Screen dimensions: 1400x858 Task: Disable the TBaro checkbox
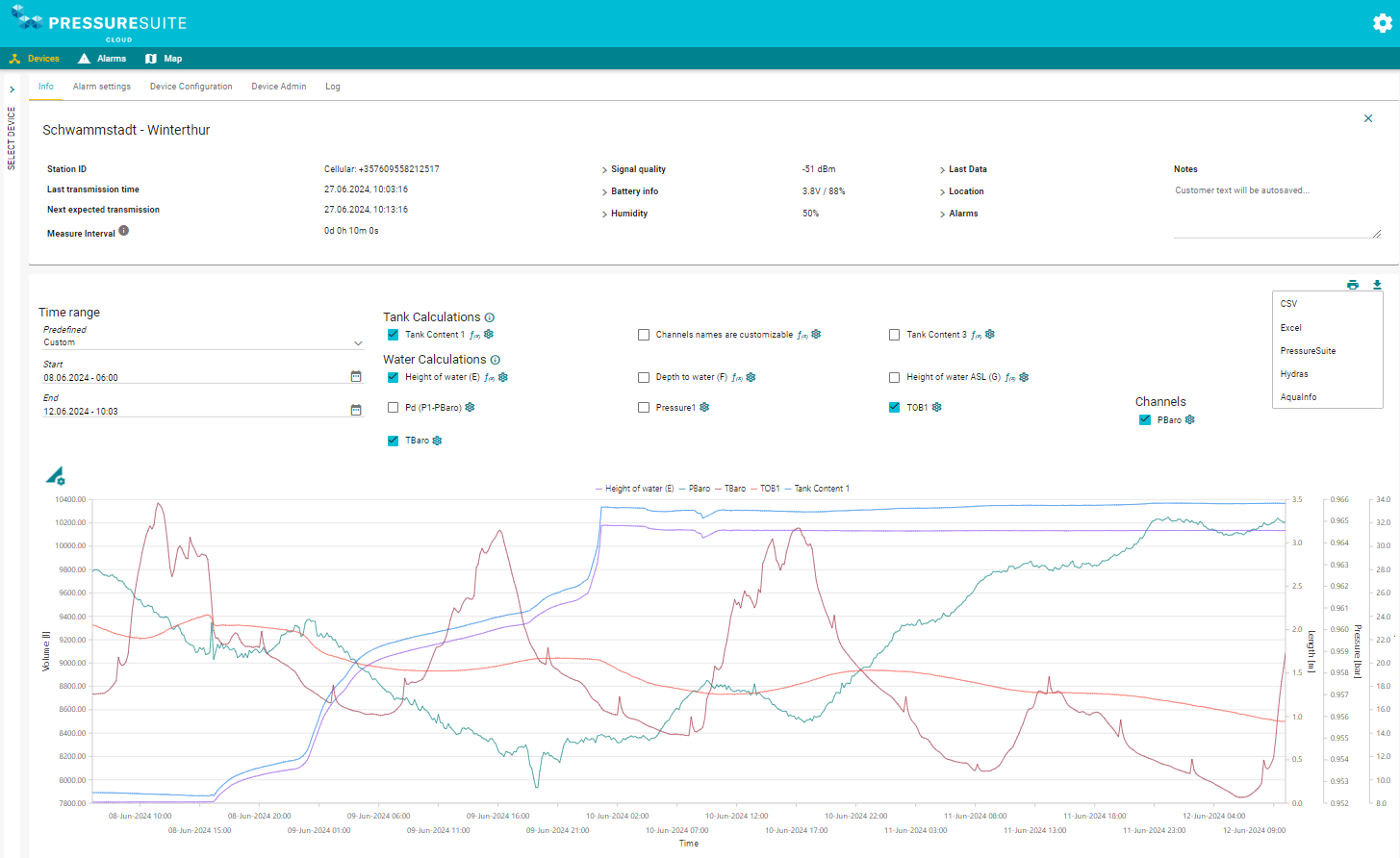click(393, 441)
